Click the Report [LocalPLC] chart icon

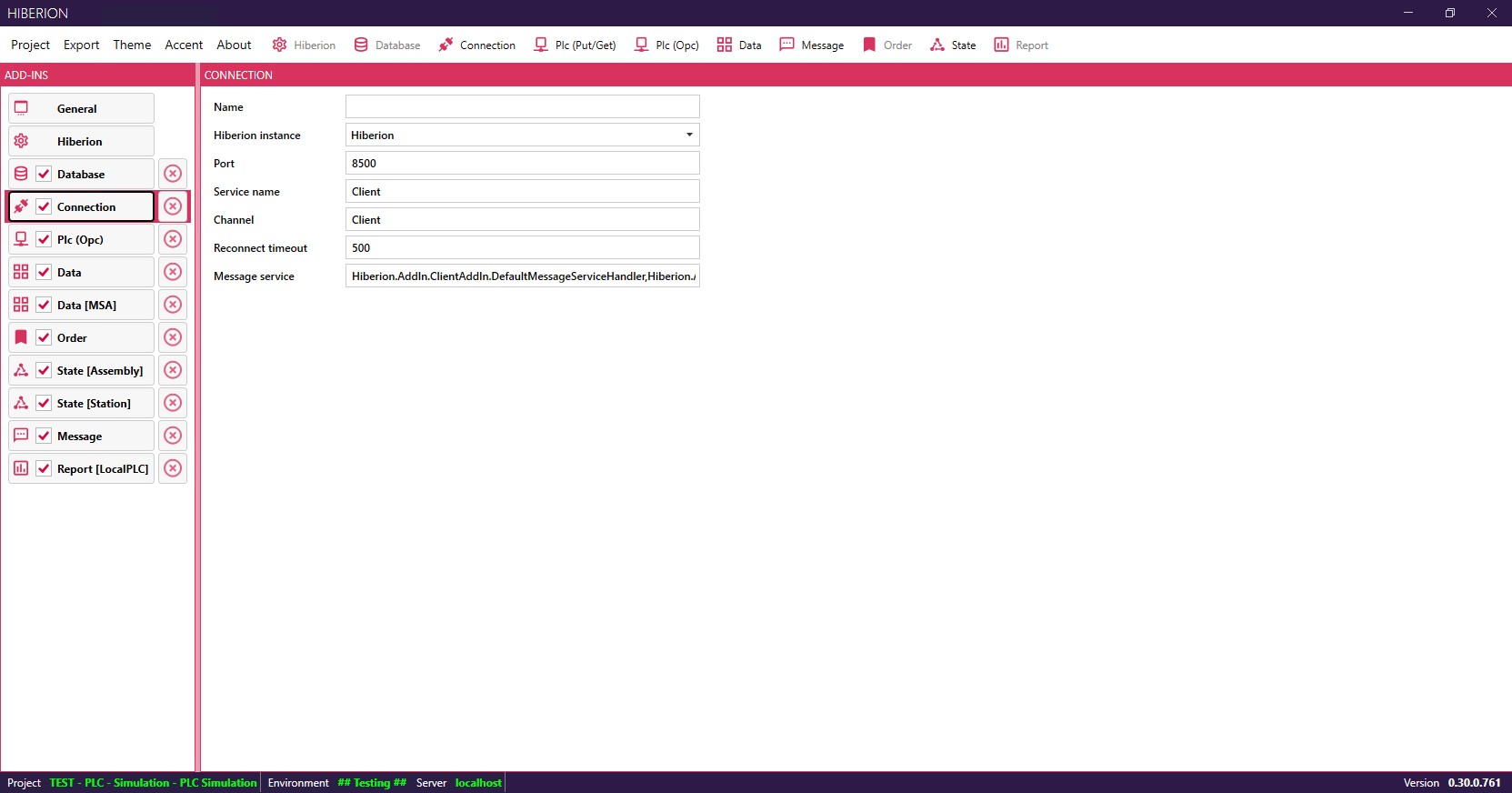[21, 468]
